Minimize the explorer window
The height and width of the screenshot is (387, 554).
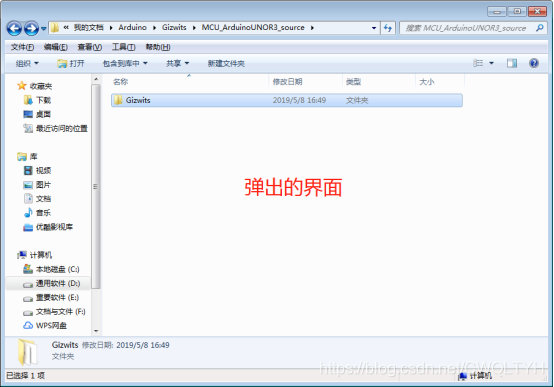pos(496,12)
